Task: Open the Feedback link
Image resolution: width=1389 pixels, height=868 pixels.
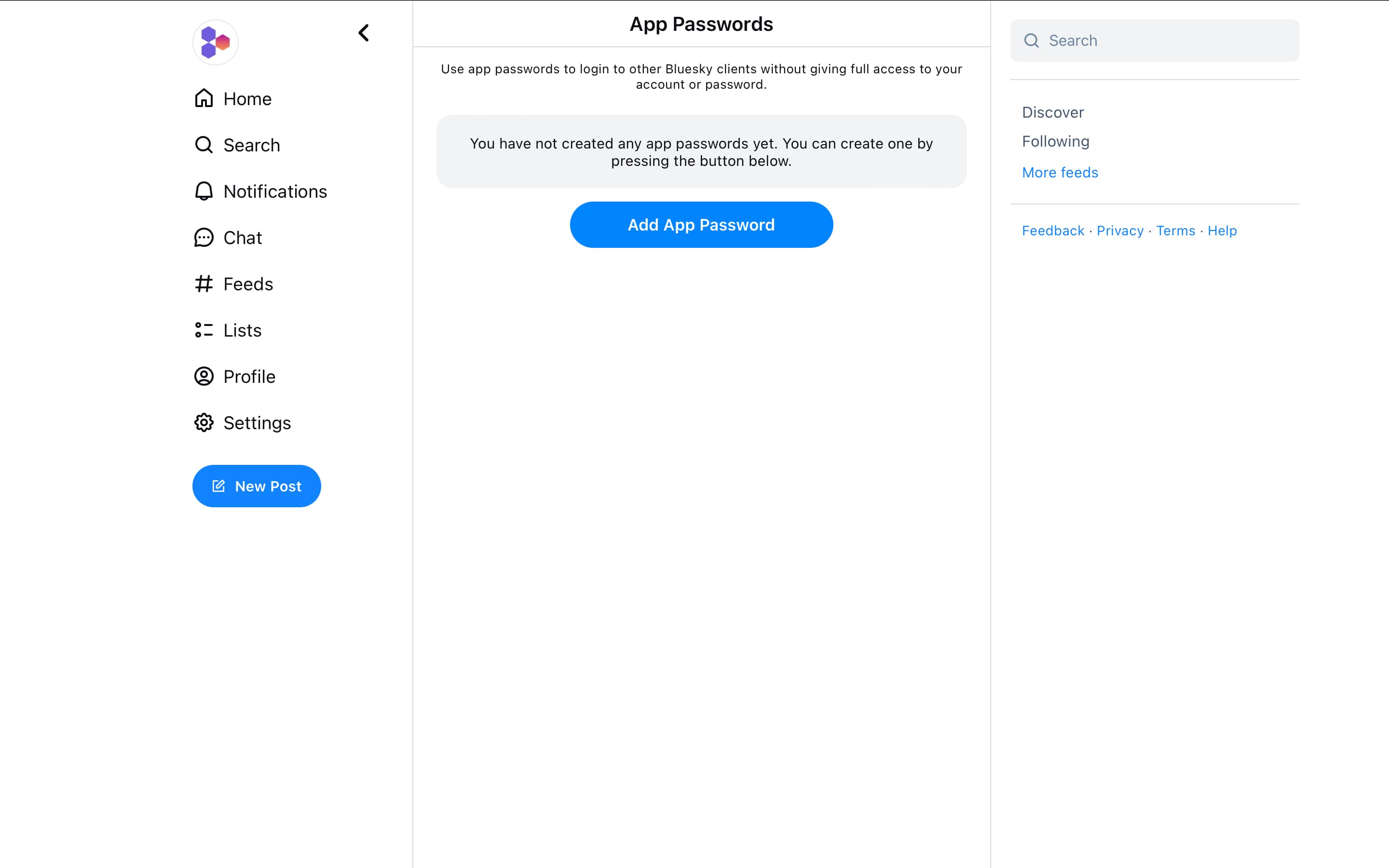Action: pos(1053,230)
